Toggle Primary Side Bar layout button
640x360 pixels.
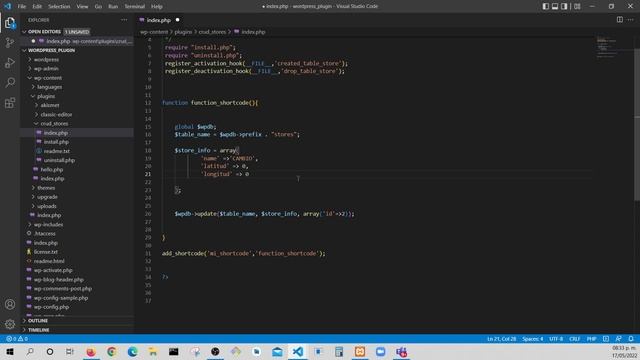coord(546,7)
